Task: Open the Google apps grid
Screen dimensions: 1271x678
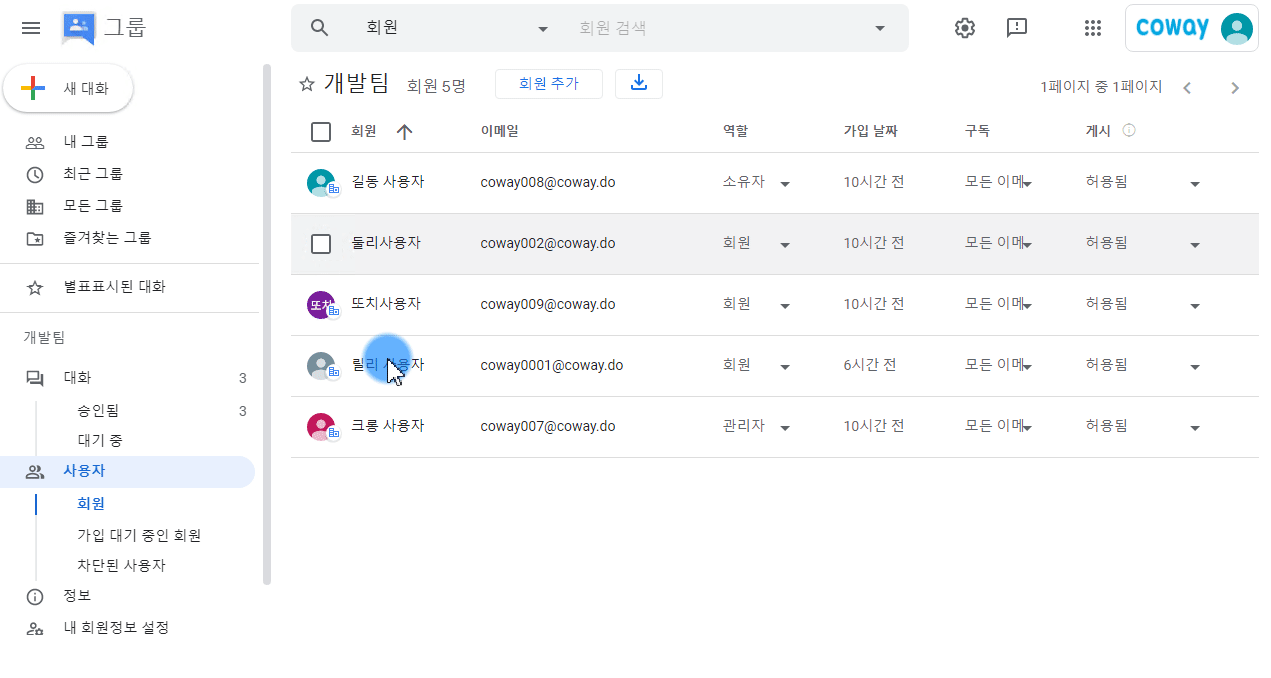Action: pyautogui.click(x=1093, y=28)
